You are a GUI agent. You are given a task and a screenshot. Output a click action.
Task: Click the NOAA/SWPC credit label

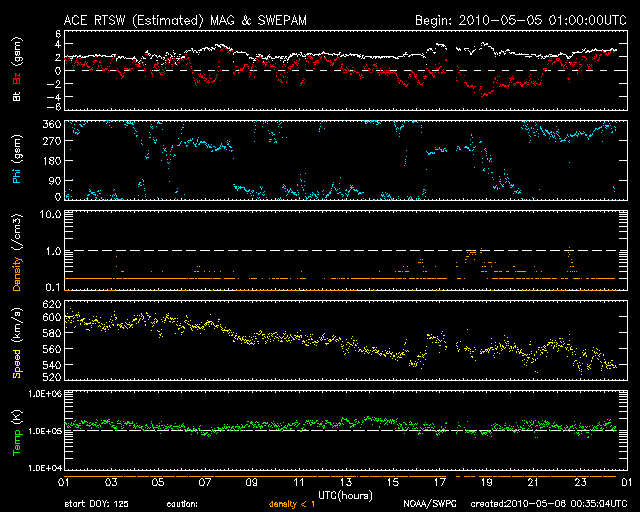coord(428,503)
